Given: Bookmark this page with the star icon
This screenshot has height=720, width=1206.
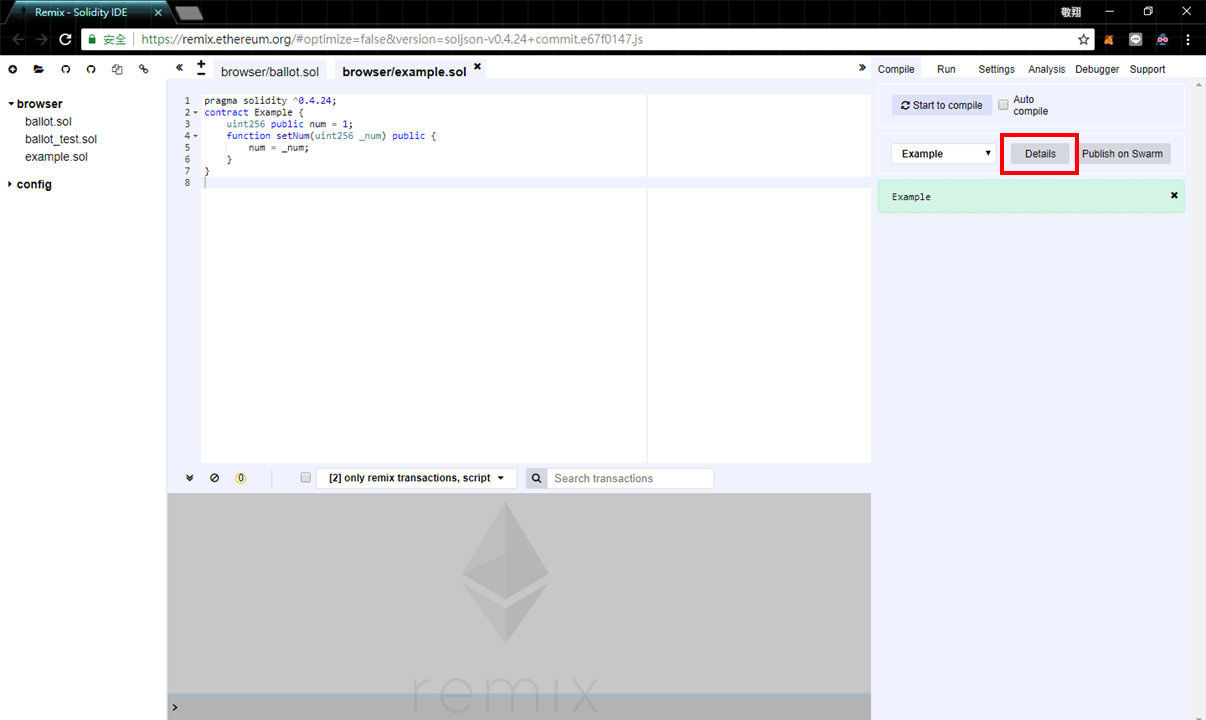Looking at the screenshot, I should pos(1084,39).
